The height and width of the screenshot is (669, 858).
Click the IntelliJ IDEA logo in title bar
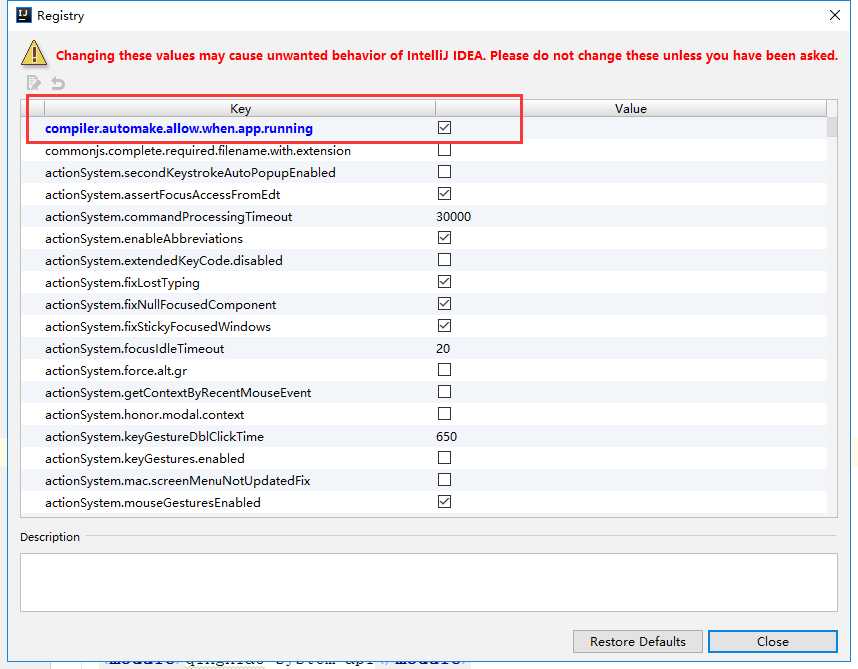tap(24, 15)
